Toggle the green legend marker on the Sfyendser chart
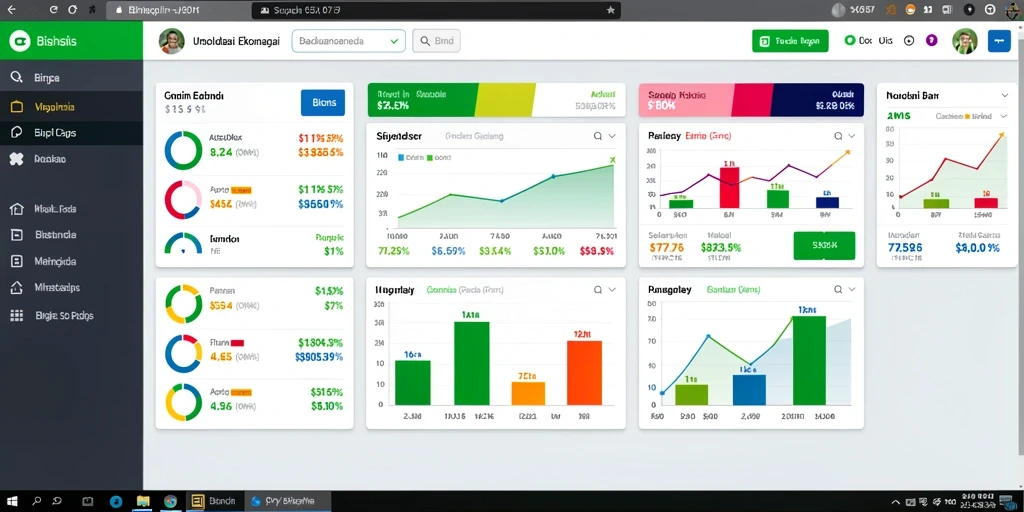Image resolution: width=1024 pixels, height=512 pixels. point(429,157)
